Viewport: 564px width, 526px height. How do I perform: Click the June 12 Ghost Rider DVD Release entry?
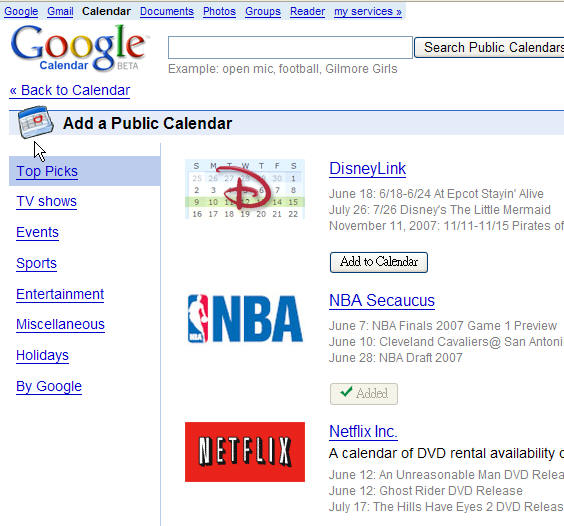tap(426, 491)
